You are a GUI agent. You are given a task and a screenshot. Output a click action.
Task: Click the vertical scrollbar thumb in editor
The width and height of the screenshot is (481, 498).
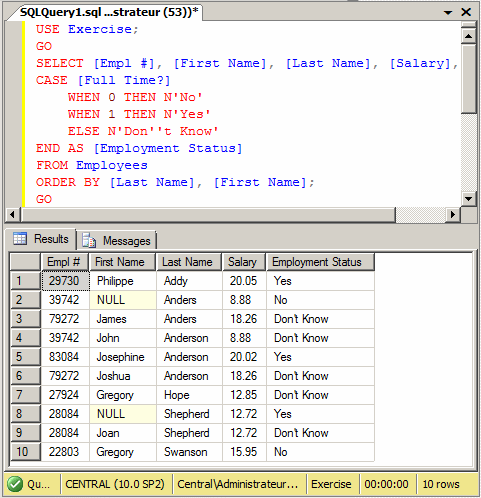468,79
